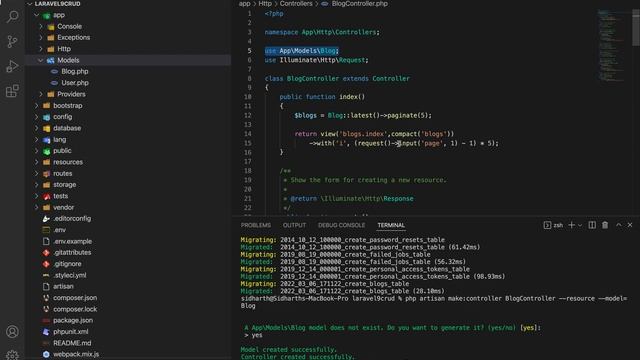Expand the storage folder

coord(64,185)
